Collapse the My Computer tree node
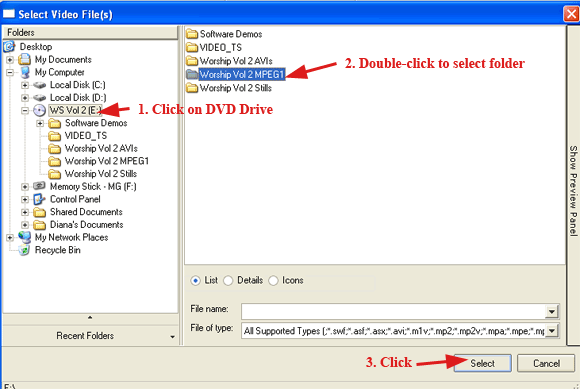580x389 pixels. [10, 72]
